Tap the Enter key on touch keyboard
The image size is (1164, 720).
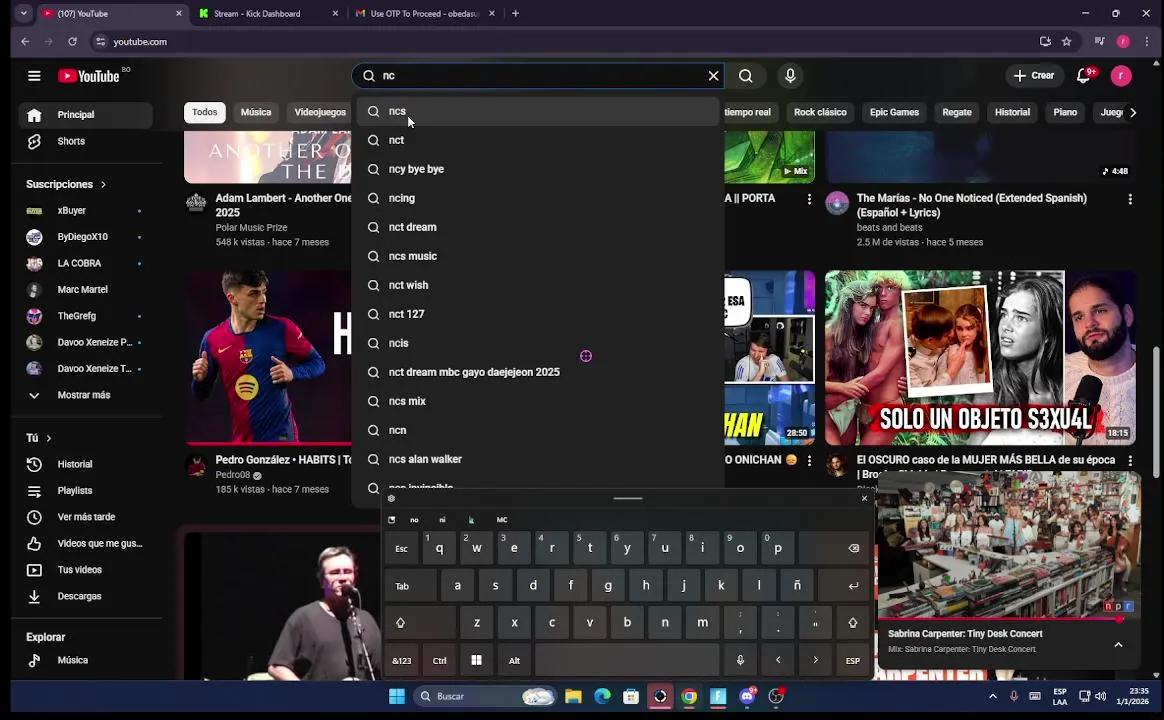[845, 586]
